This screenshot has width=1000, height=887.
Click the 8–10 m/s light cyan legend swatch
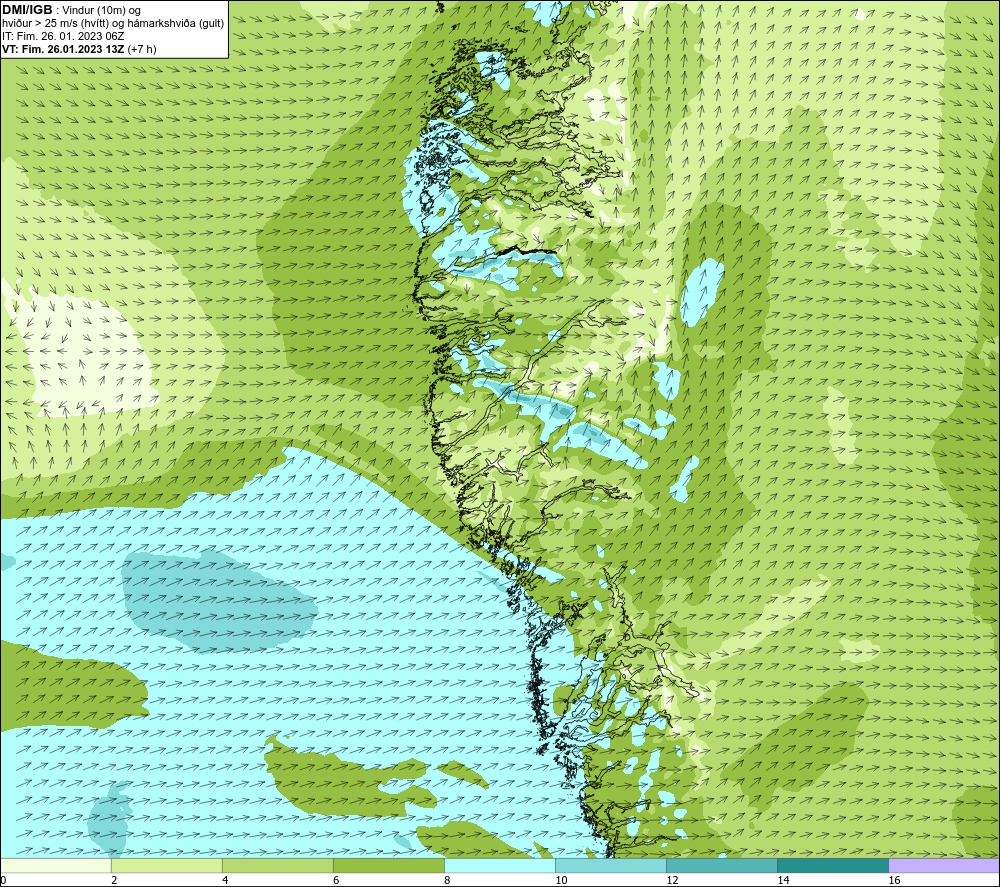click(499, 865)
